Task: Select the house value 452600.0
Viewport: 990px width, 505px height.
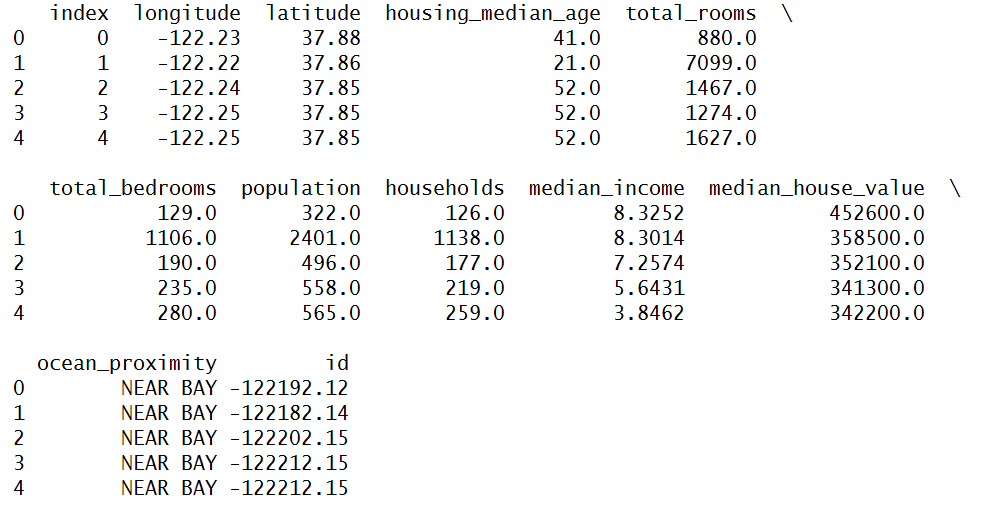Action: click(877, 213)
